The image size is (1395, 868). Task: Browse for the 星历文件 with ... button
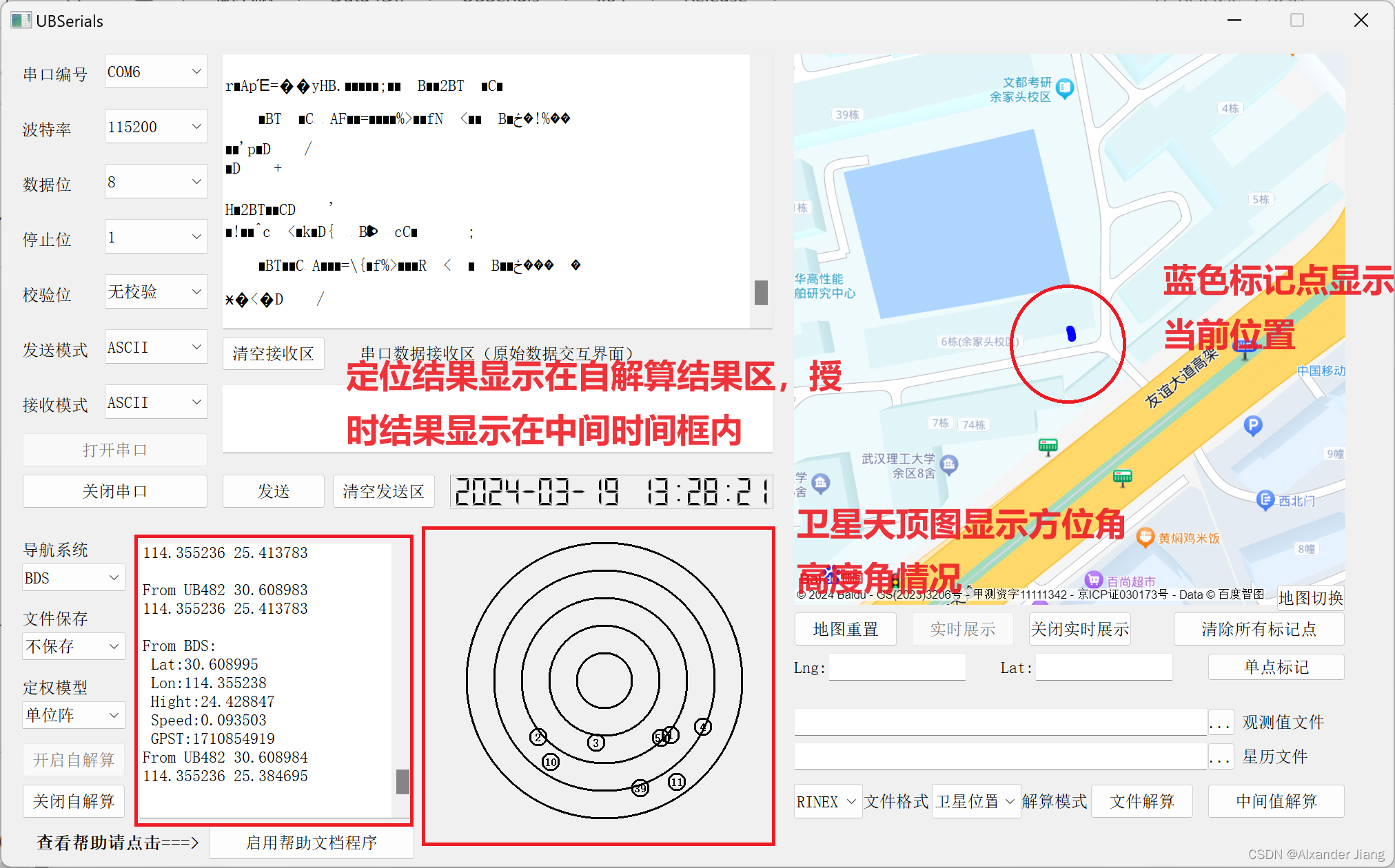click(x=1220, y=757)
